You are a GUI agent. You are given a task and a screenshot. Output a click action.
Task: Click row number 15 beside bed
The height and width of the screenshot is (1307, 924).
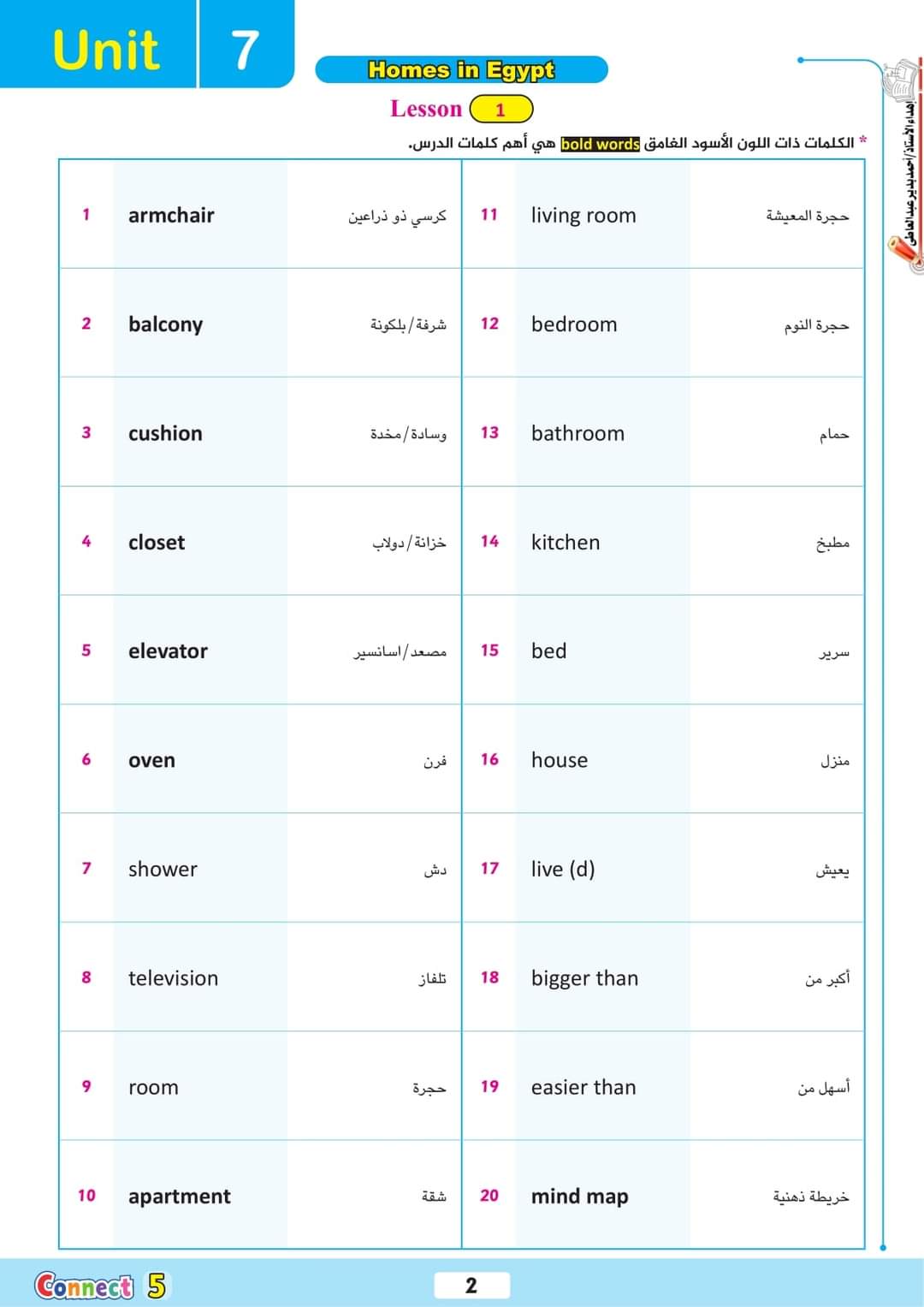tap(489, 651)
